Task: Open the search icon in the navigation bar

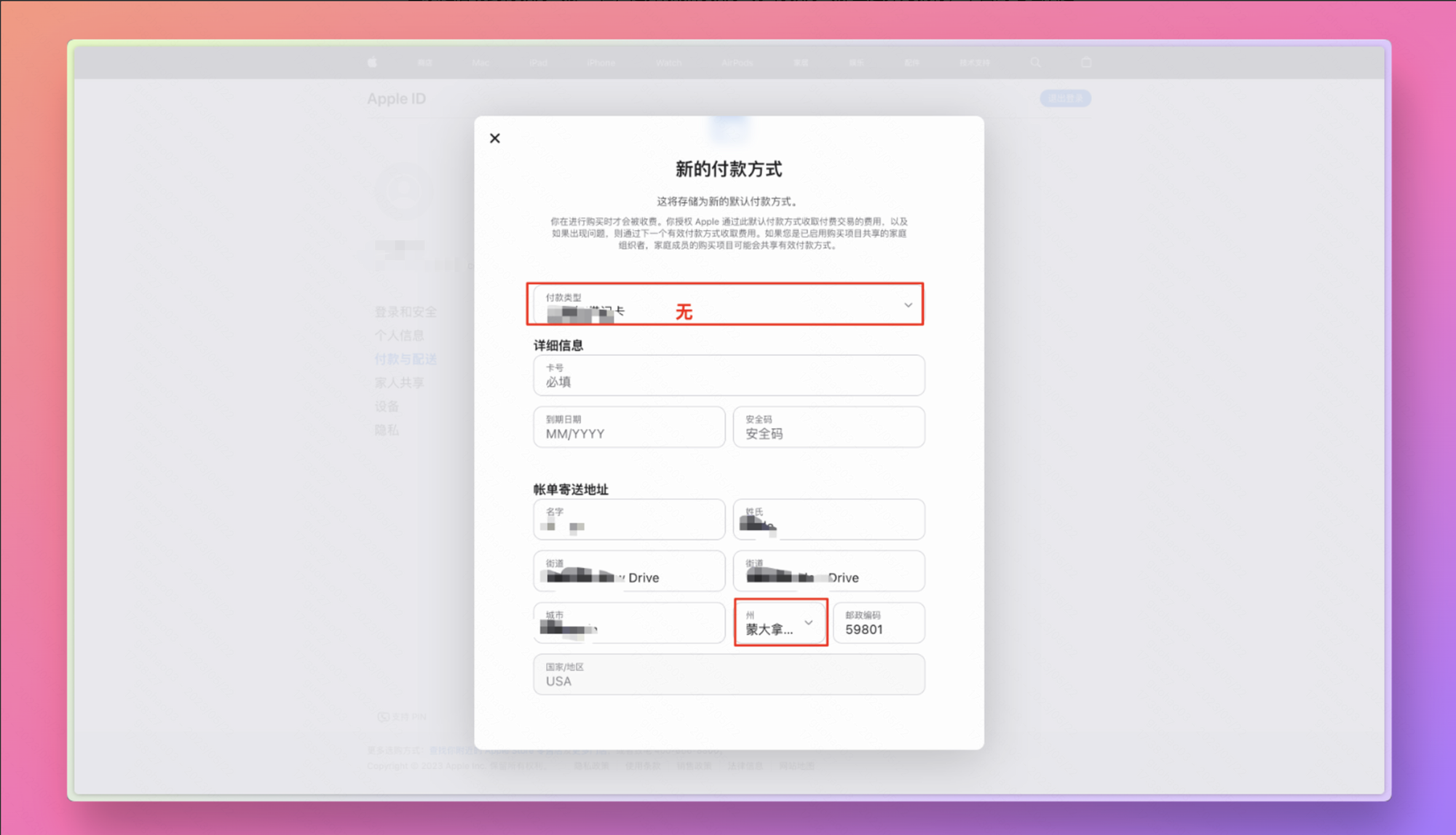Action: tap(1035, 63)
